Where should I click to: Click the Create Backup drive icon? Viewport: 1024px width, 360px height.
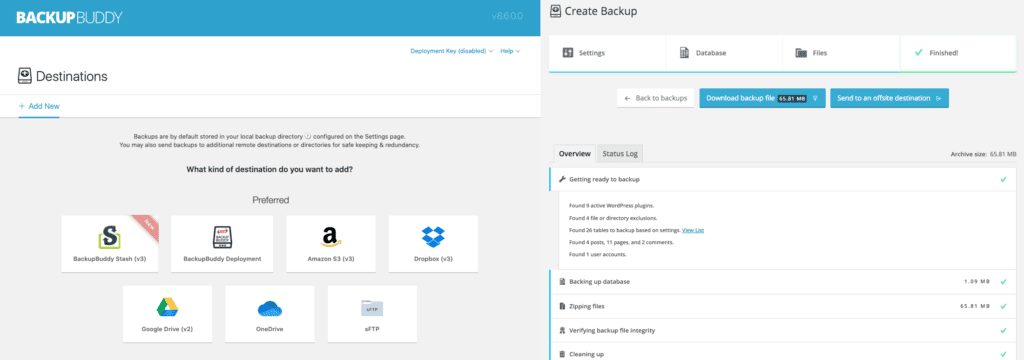pyautogui.click(x=556, y=10)
